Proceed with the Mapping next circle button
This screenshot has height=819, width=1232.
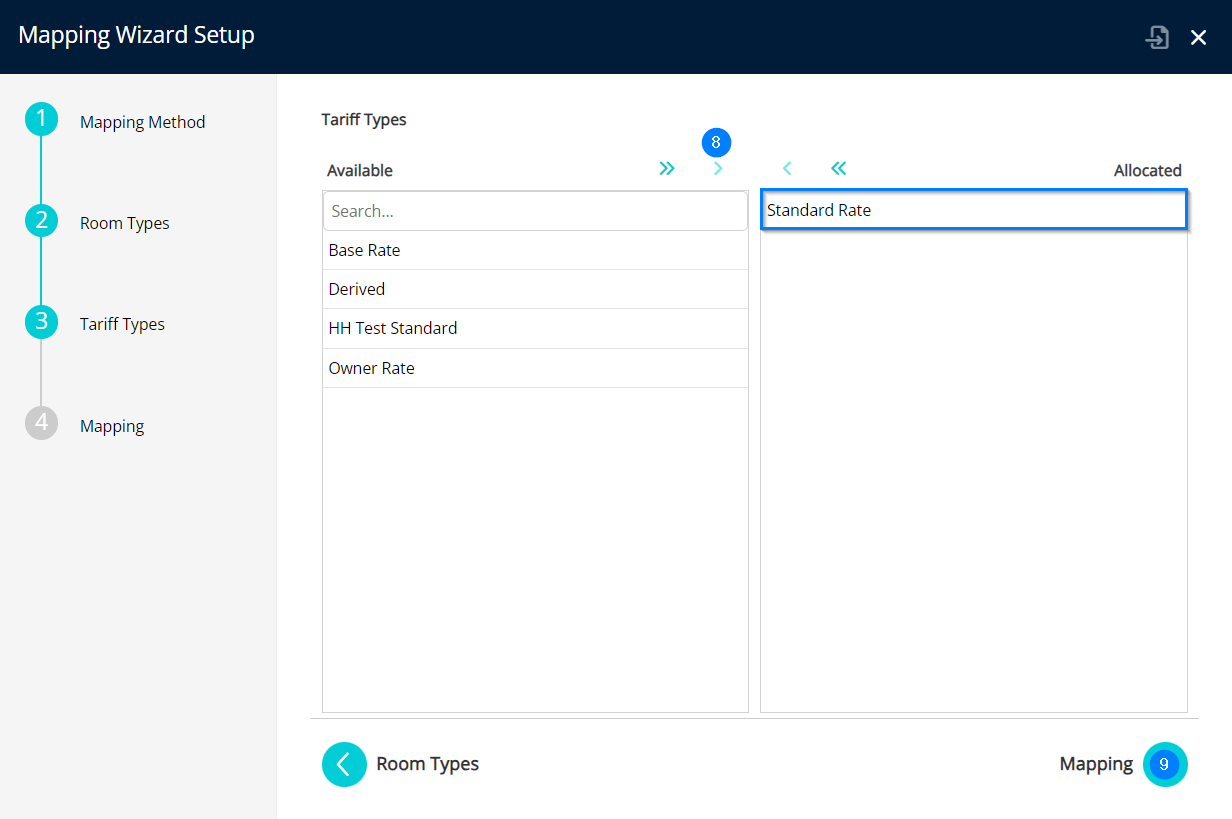1164,764
